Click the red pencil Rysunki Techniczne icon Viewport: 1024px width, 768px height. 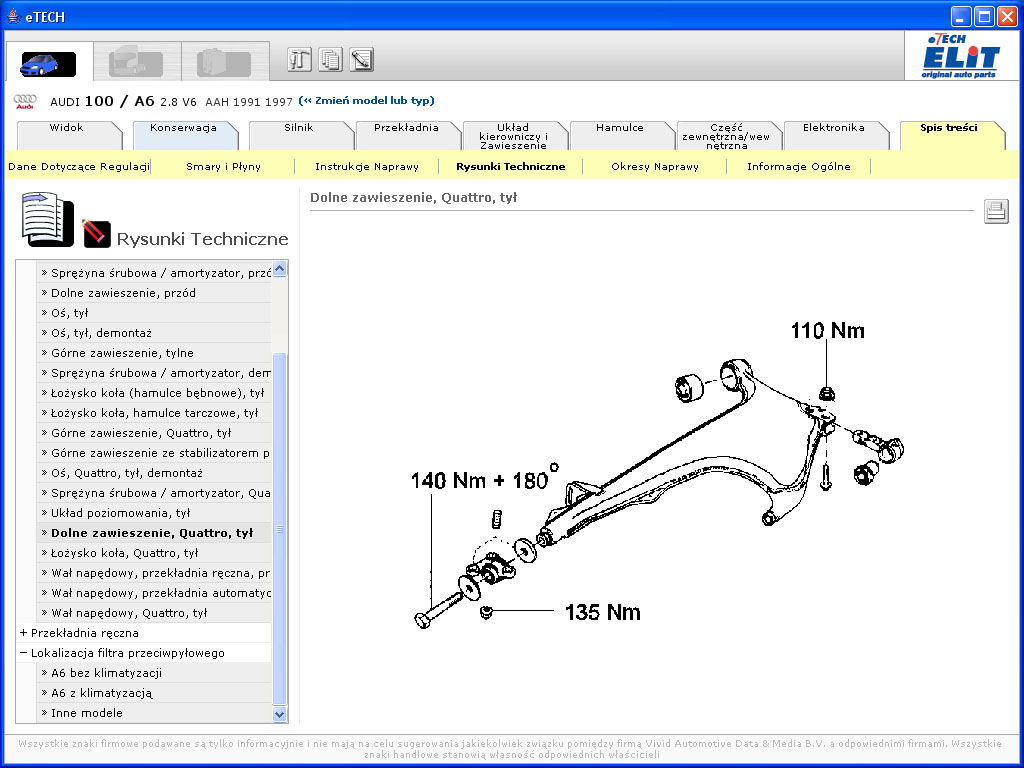point(97,233)
